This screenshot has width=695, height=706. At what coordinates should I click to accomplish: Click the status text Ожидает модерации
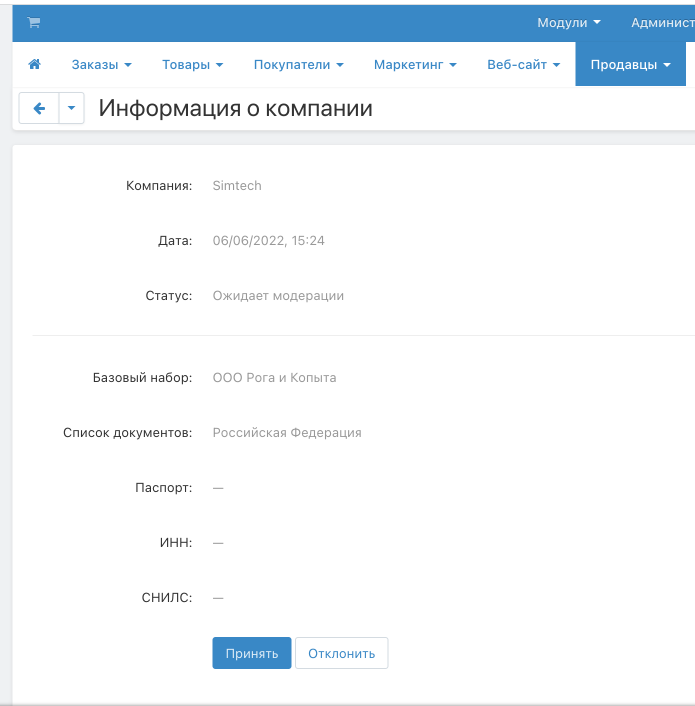pyautogui.click(x=278, y=296)
